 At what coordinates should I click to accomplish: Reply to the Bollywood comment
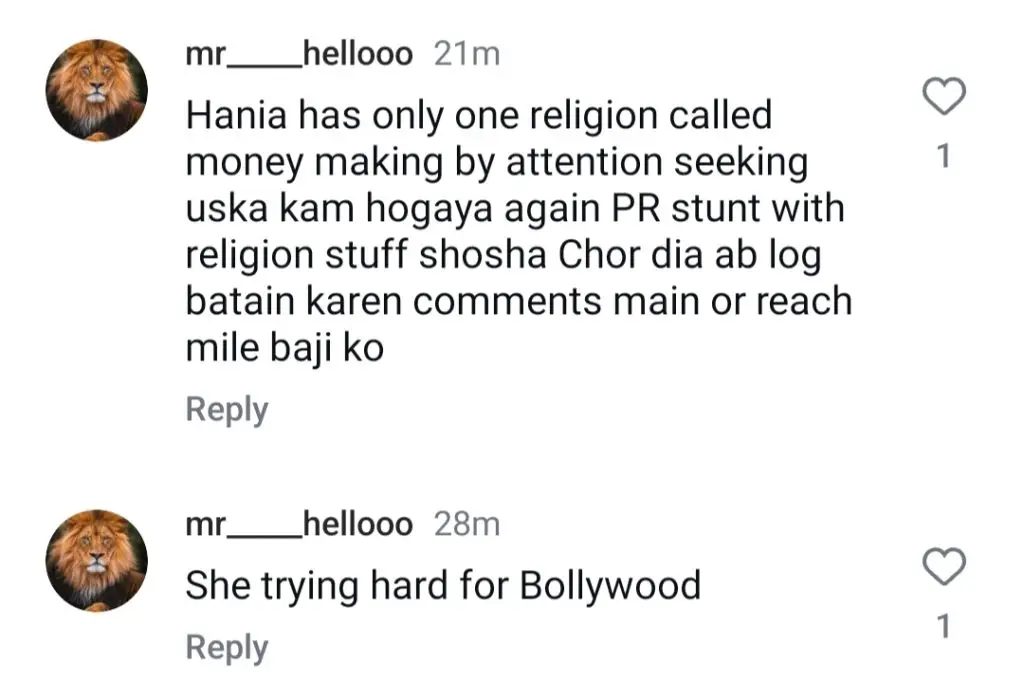227,648
